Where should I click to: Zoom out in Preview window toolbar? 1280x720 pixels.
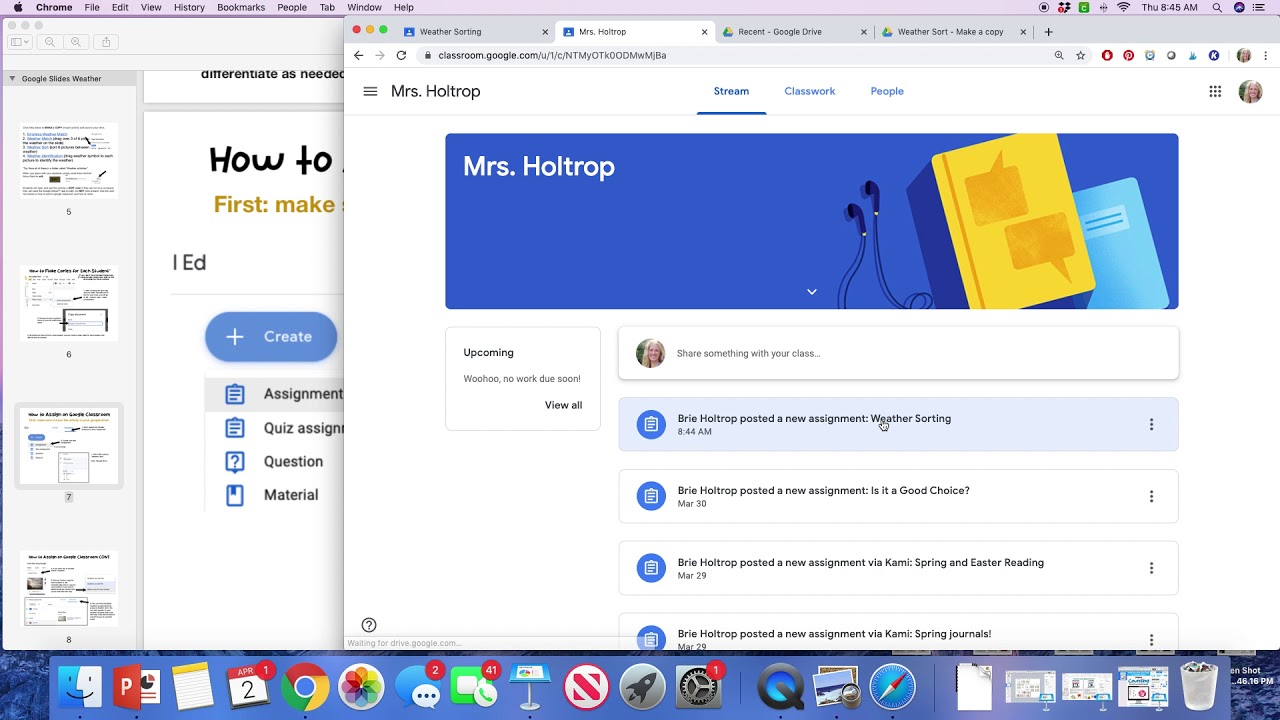50,42
